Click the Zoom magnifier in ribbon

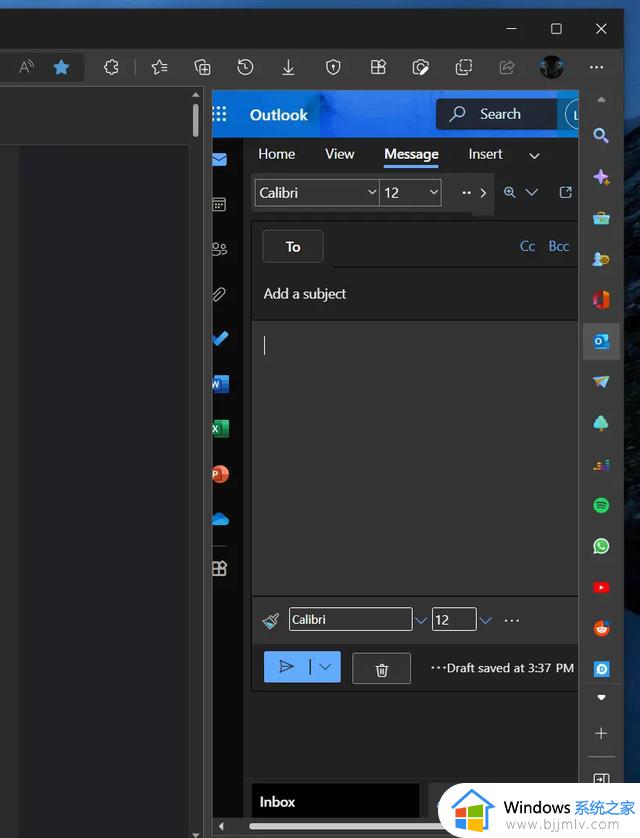510,192
